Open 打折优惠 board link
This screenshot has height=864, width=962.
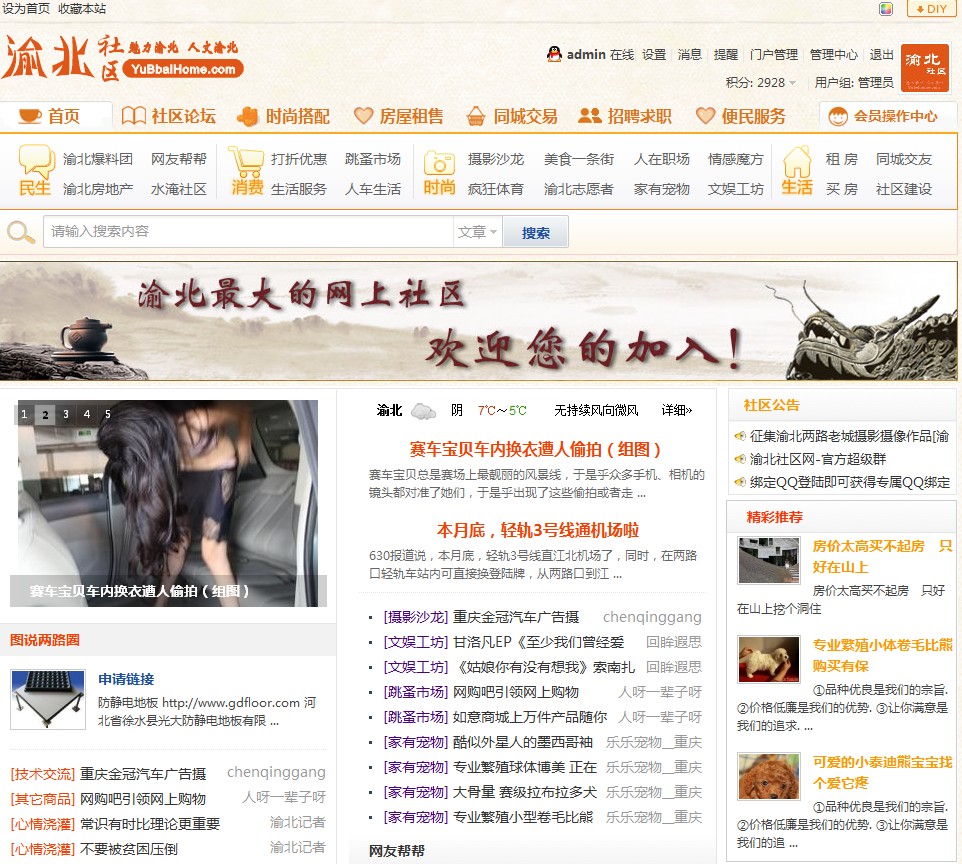click(x=299, y=160)
